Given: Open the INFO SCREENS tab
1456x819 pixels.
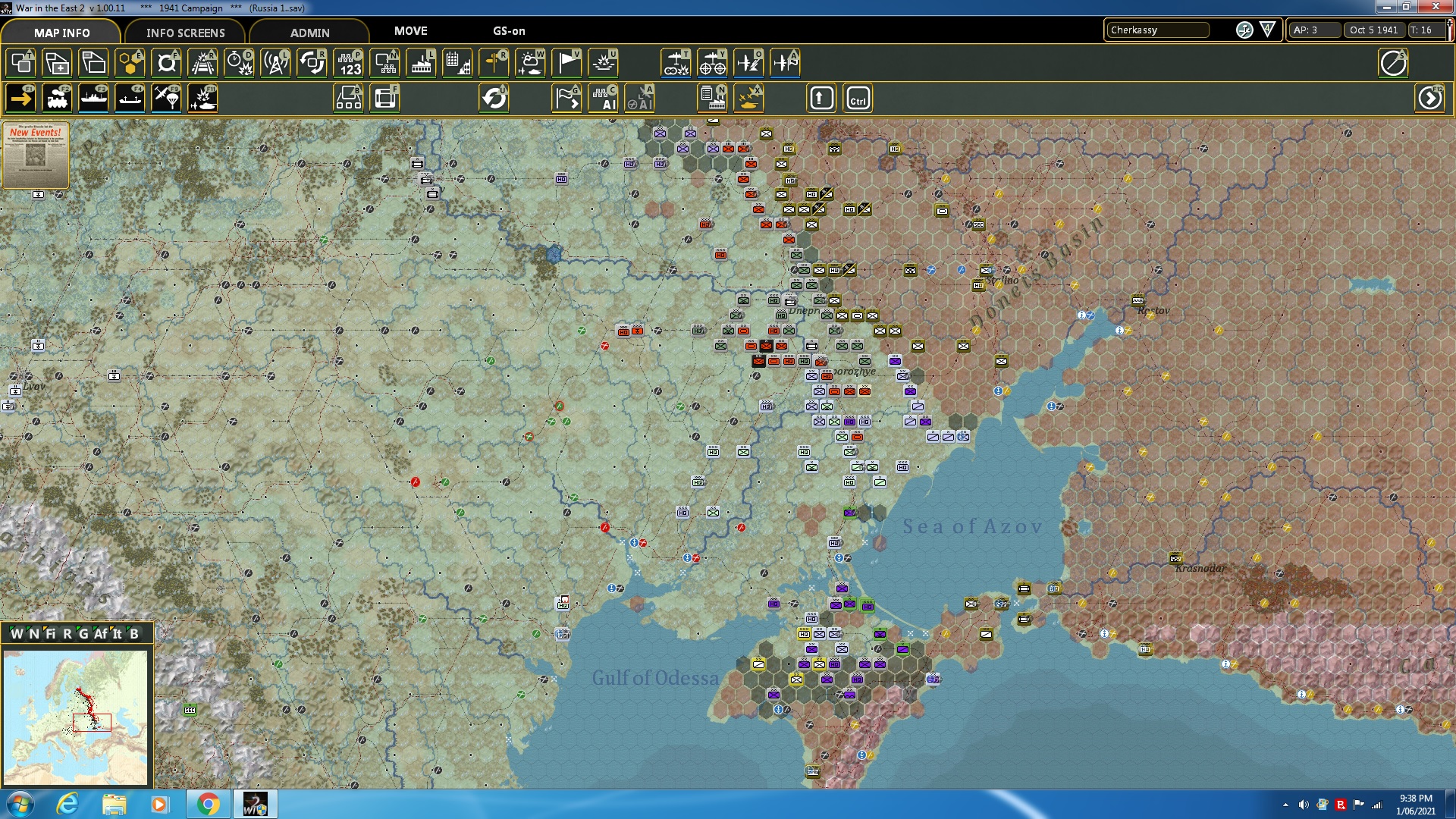Looking at the screenshot, I should pos(185,33).
